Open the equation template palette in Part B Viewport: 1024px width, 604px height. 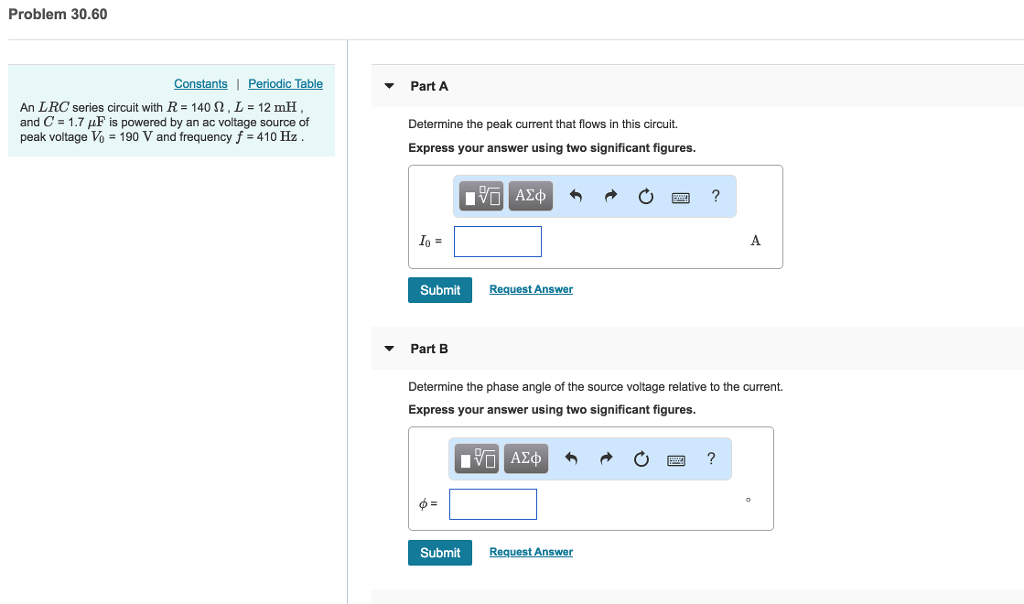pos(476,458)
